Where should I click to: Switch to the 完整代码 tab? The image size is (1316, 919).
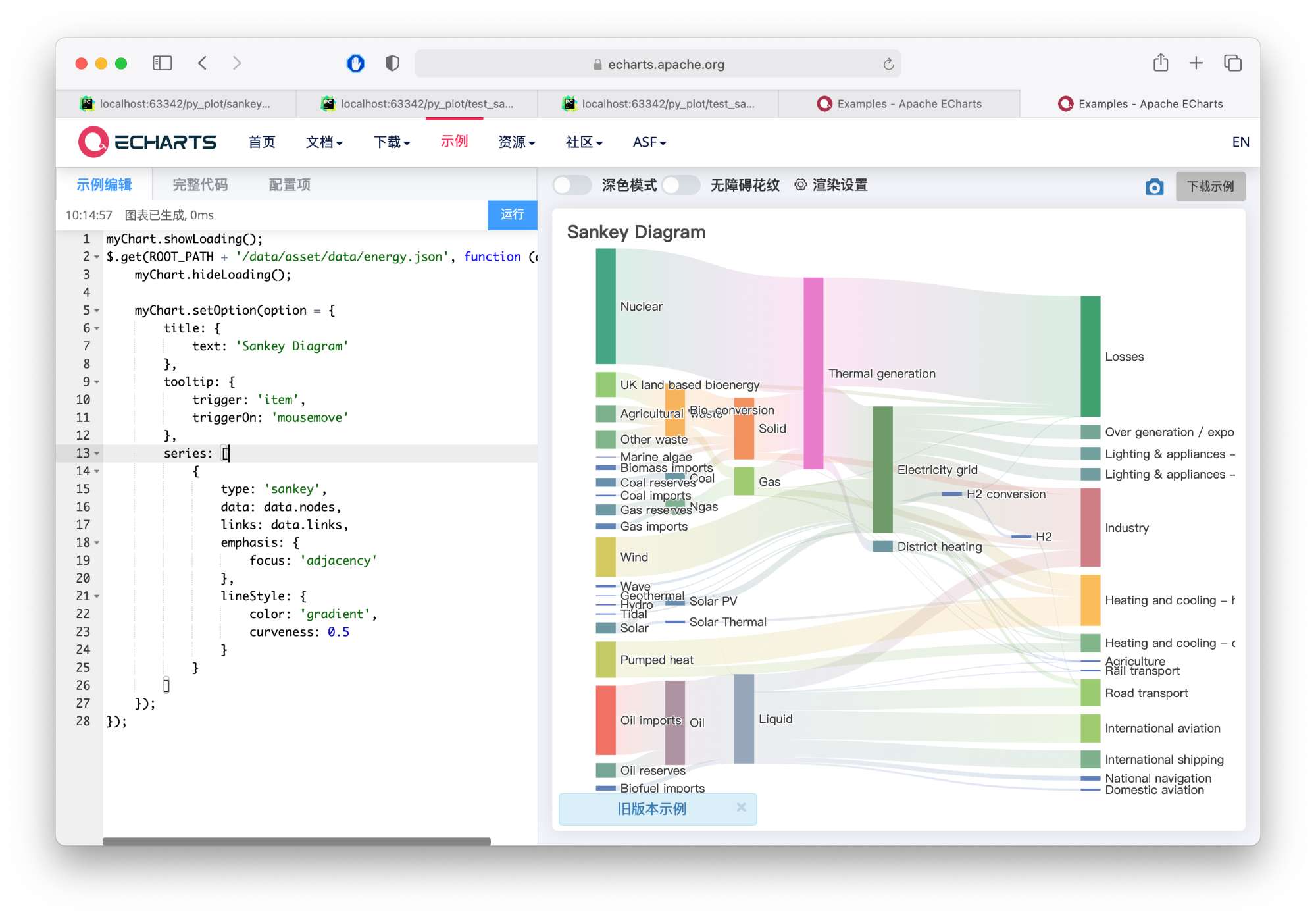[x=199, y=184]
